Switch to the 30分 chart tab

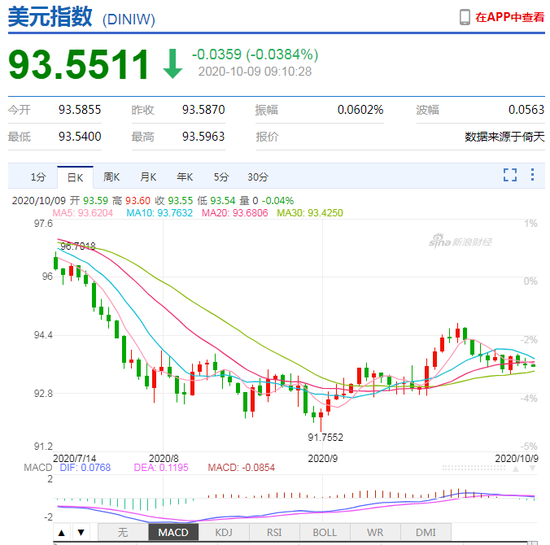click(258, 177)
